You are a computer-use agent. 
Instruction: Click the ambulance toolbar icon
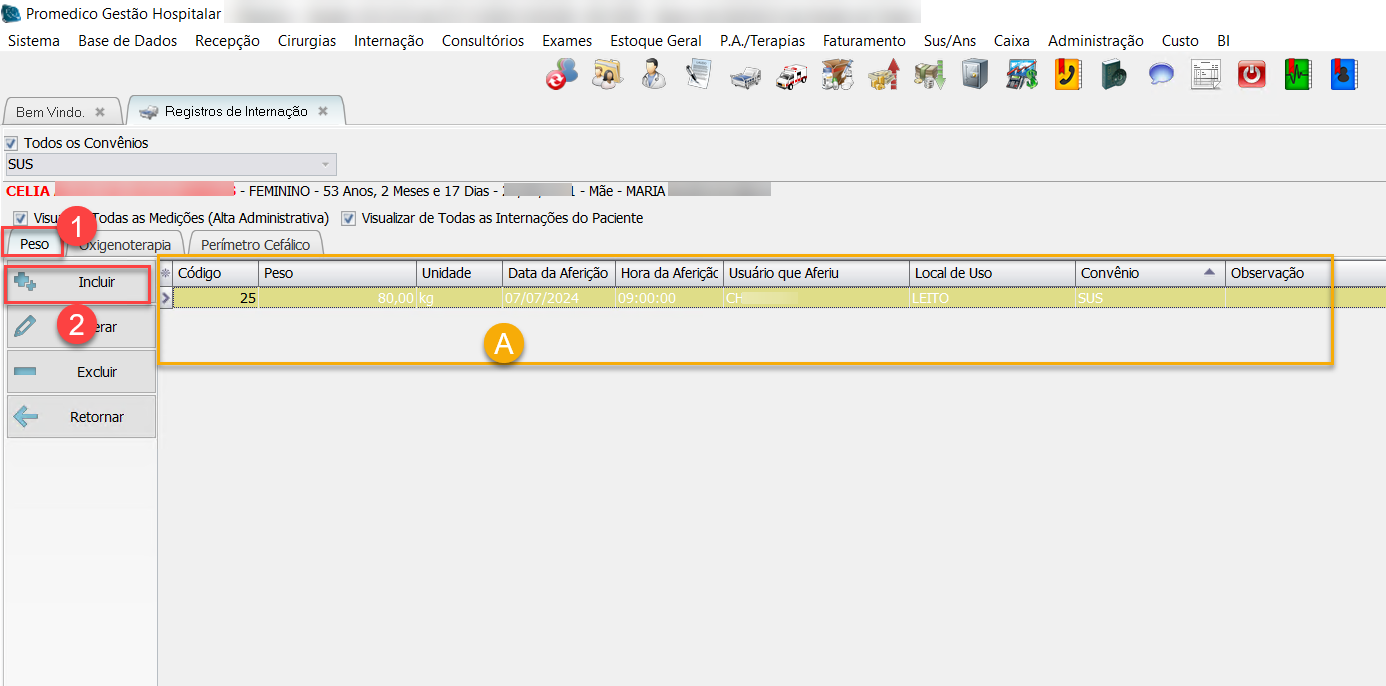[x=791, y=75]
